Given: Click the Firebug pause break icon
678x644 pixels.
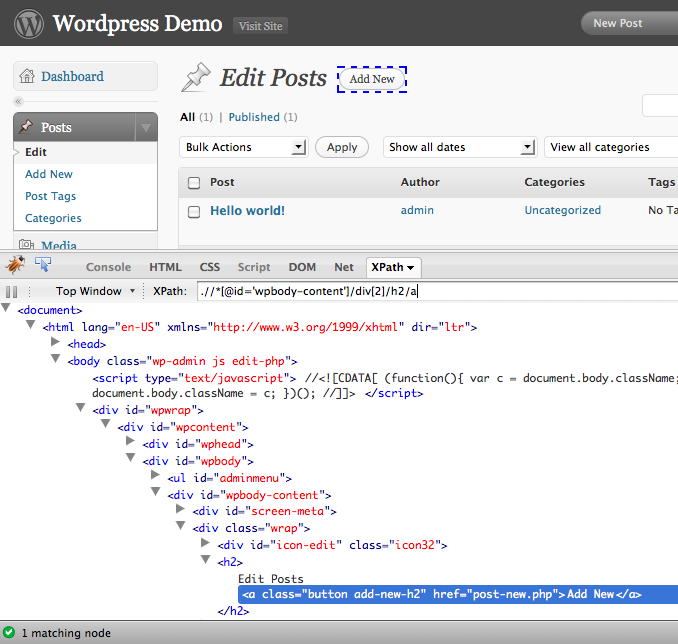Looking at the screenshot, I should pyautogui.click(x=12, y=292).
